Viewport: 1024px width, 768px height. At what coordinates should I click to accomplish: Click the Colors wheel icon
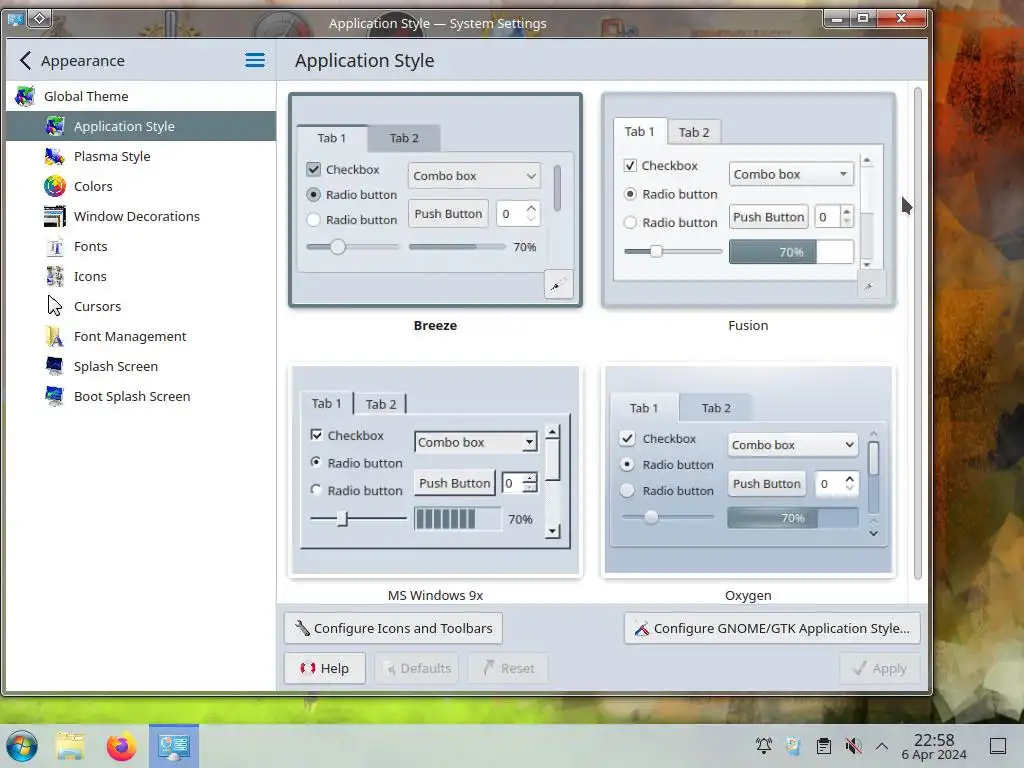[x=55, y=186]
